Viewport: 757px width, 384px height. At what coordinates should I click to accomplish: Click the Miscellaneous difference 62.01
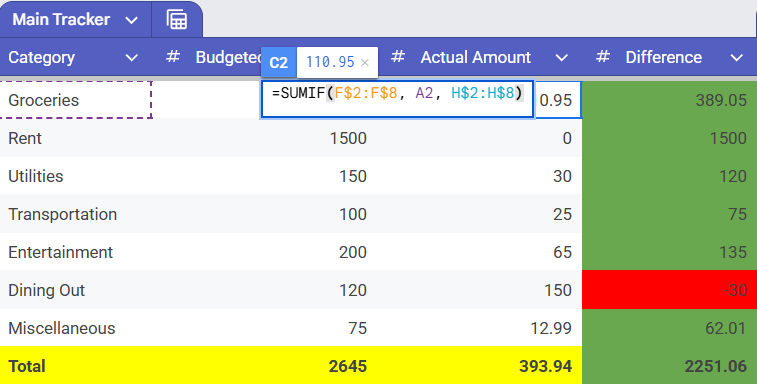(726, 328)
